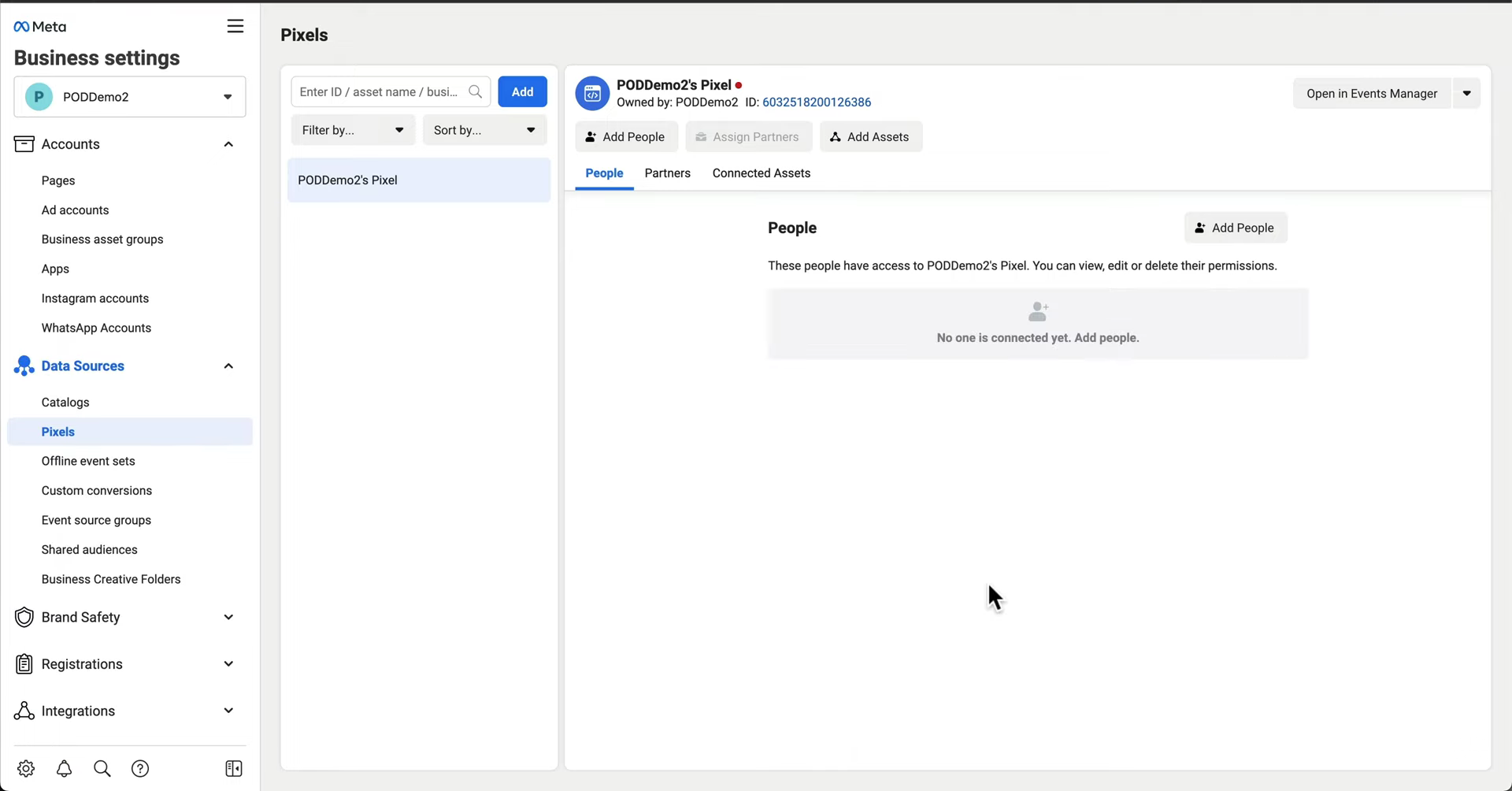Screen dimensions: 1512x791
Task: Focus the Enter ID / asset name search field
Action: click(391, 92)
